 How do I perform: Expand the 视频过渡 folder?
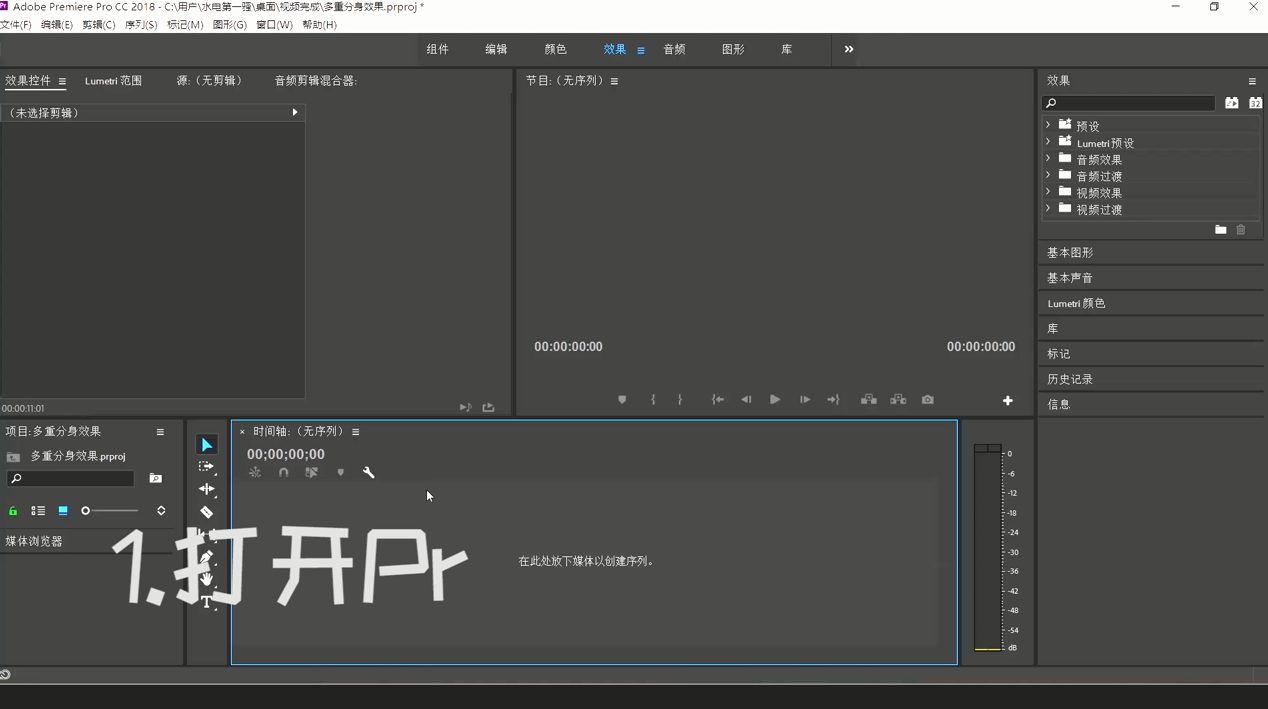tap(1048, 209)
